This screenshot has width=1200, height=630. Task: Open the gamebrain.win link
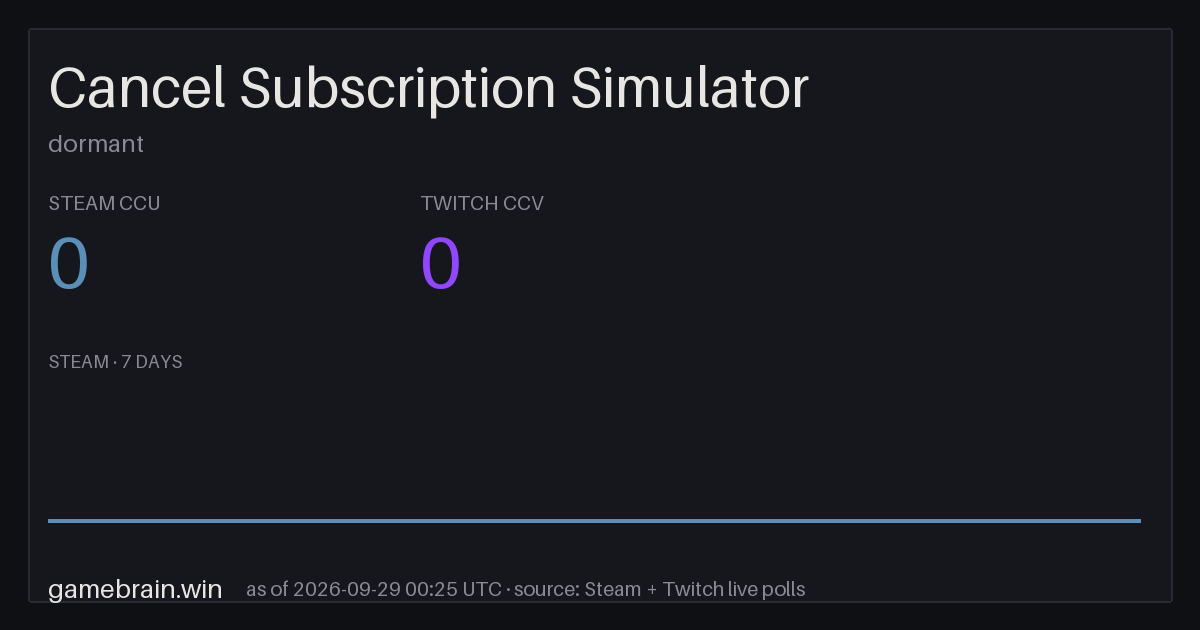[135, 589]
